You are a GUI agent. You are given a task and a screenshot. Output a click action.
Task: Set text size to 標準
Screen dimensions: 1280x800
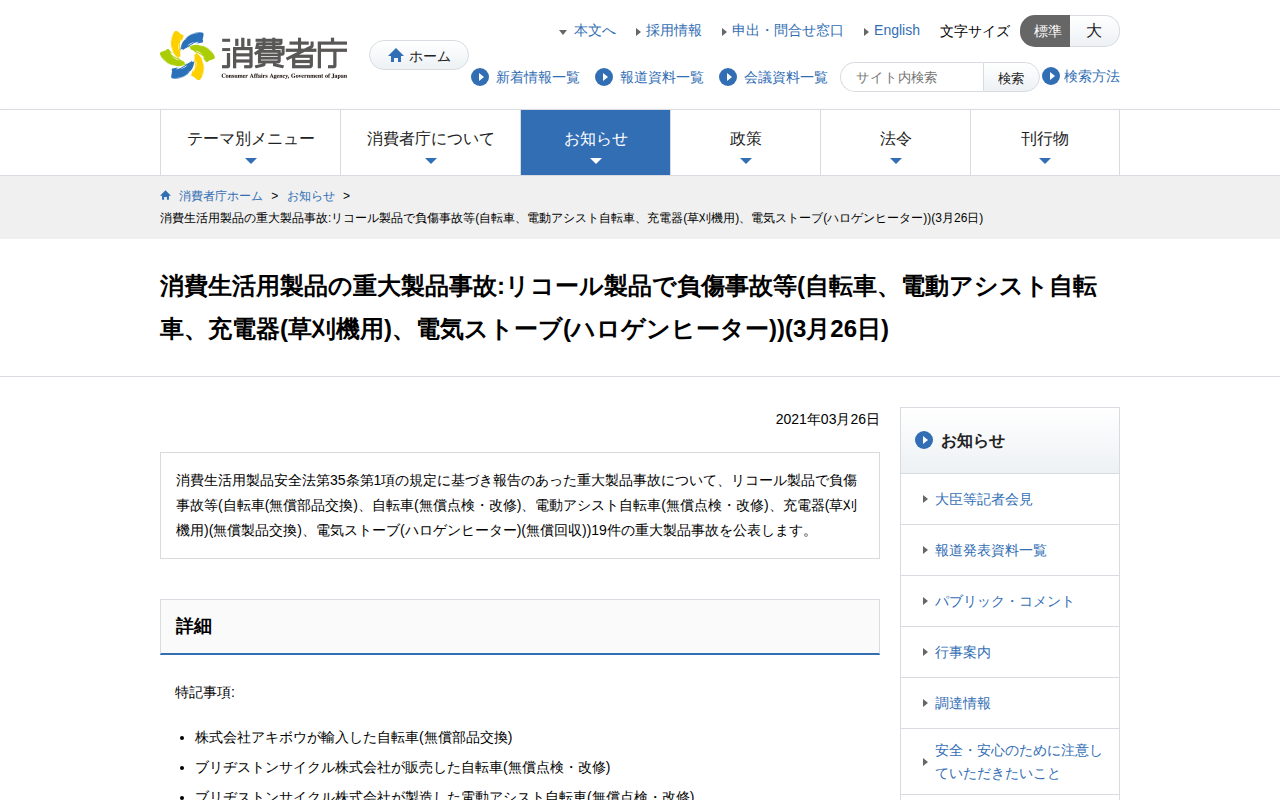(1046, 31)
